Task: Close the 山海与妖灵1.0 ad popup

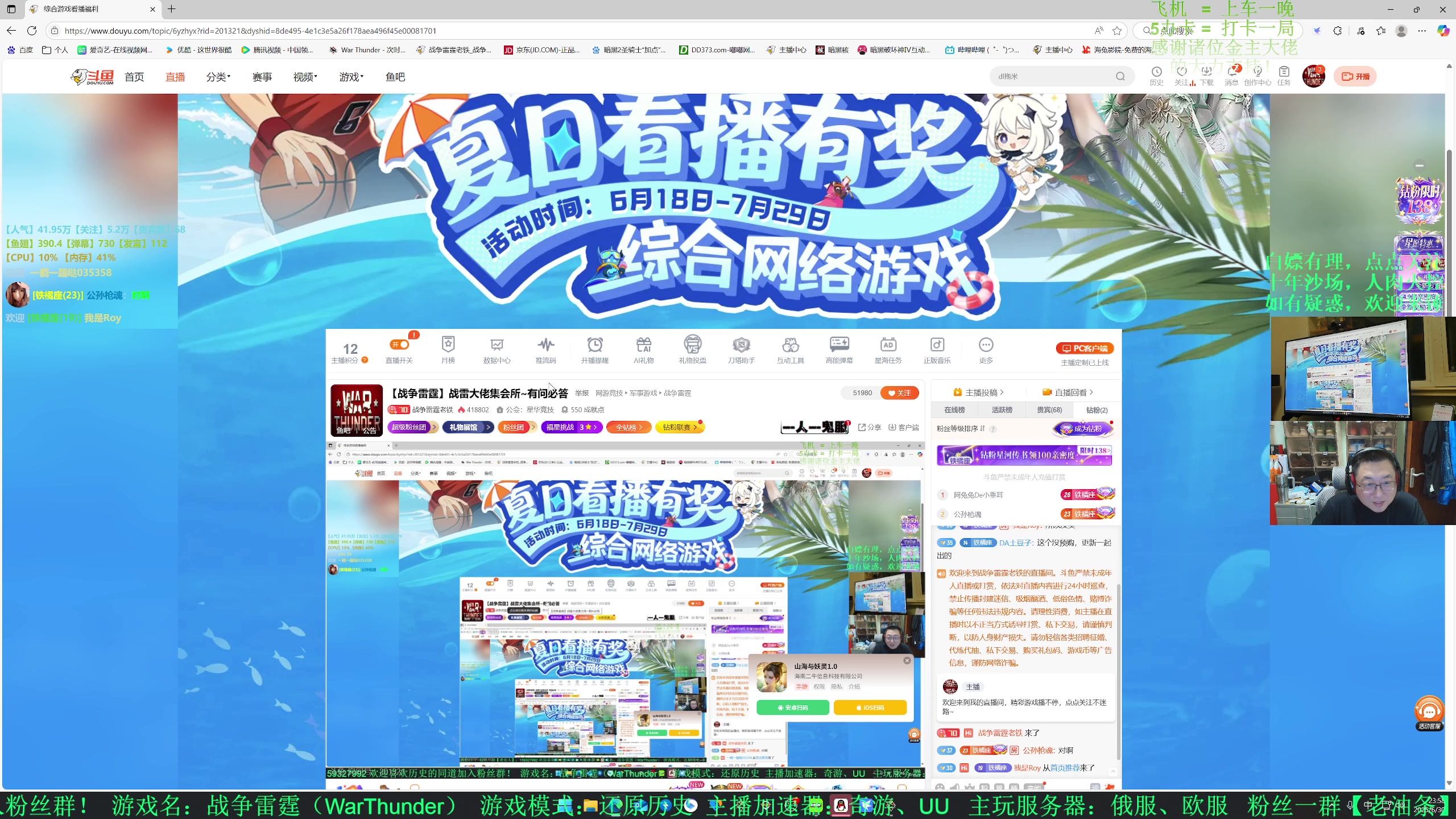Action: [x=907, y=660]
